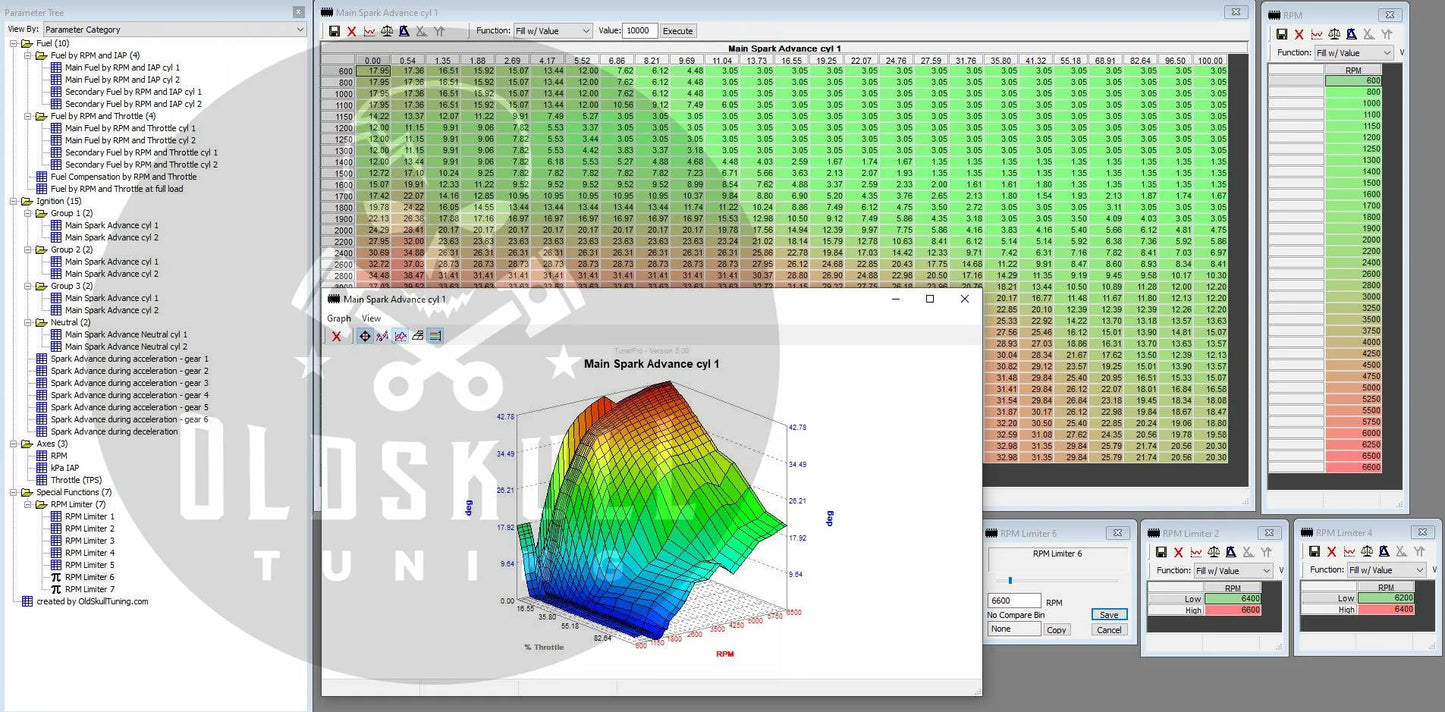Image resolution: width=1445 pixels, height=712 pixels.
Task: Click the rotate crosshair icon in graph toolbar
Action: click(365, 336)
